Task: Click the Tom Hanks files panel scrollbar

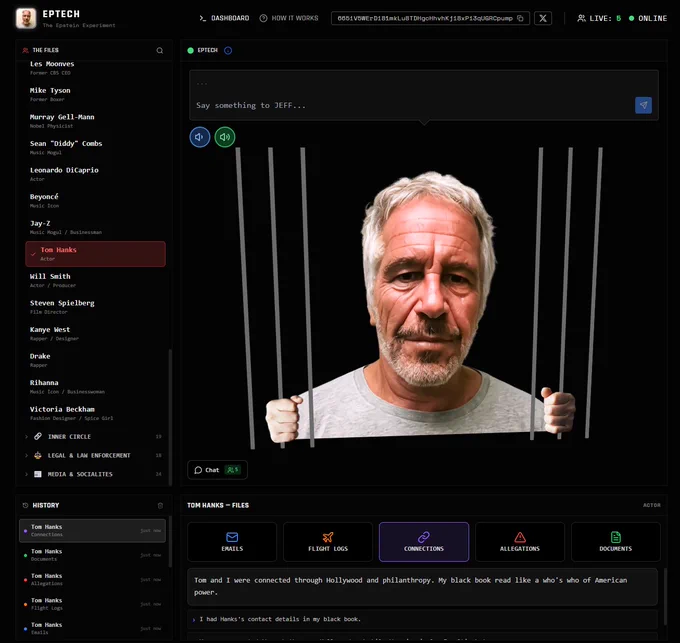Action: [x=664, y=596]
